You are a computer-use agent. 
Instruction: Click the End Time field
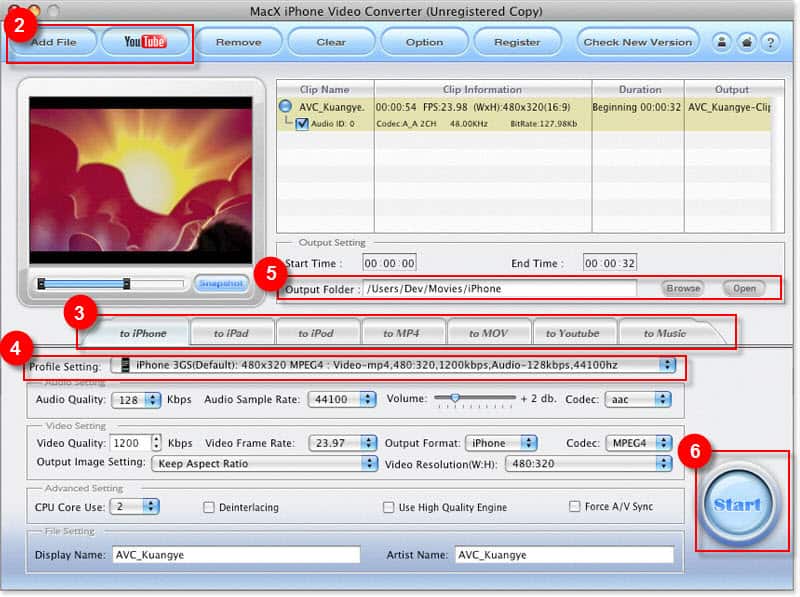coord(610,263)
